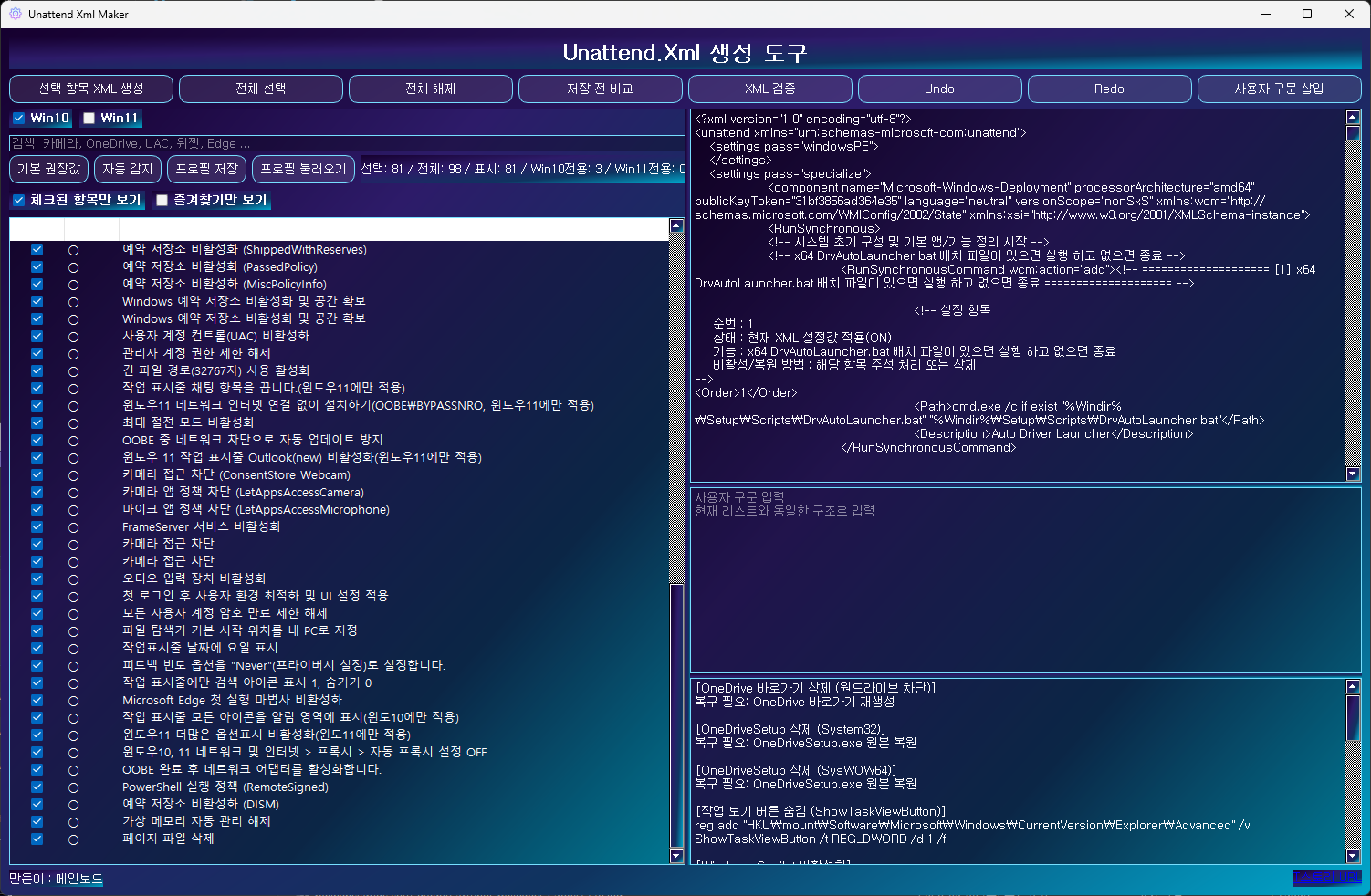
Task: Mark 카메라 접근 차단 (ConsentStore Webcam) favorite circle
Action: tap(73, 475)
